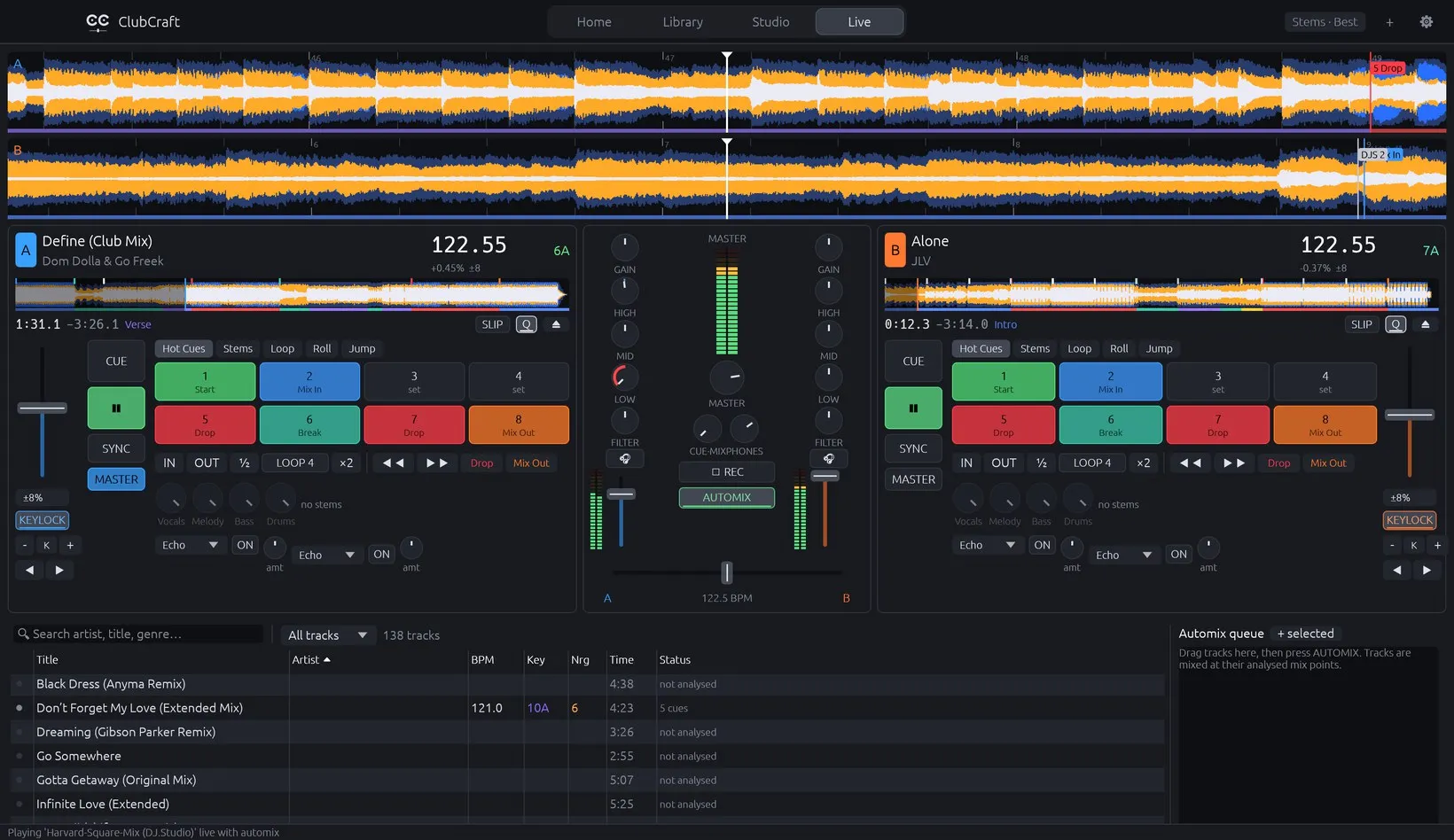This screenshot has width=1454, height=840.
Task: Open Deck B first Echo effect dropdown
Action: (x=987, y=545)
